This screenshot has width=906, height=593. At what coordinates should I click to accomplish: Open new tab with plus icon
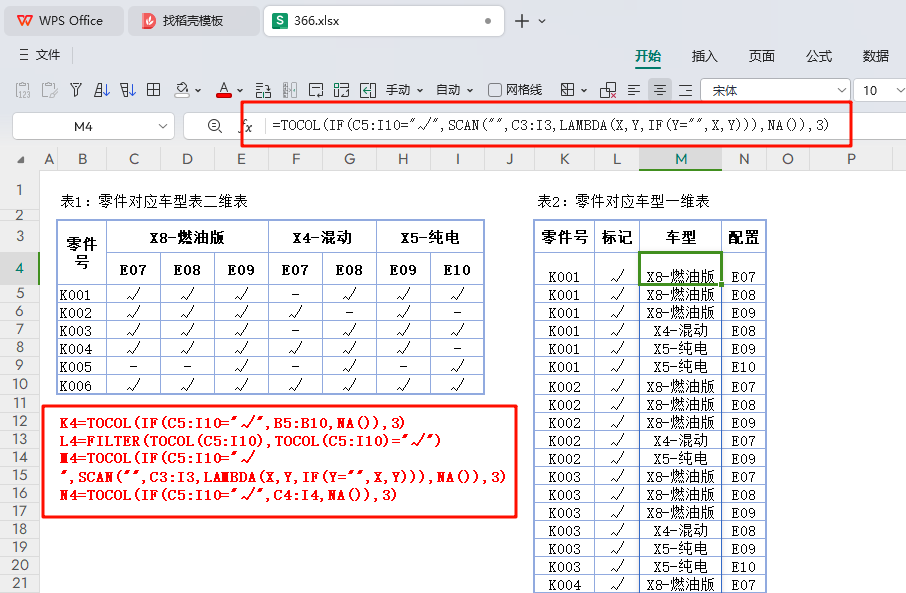coord(522,21)
